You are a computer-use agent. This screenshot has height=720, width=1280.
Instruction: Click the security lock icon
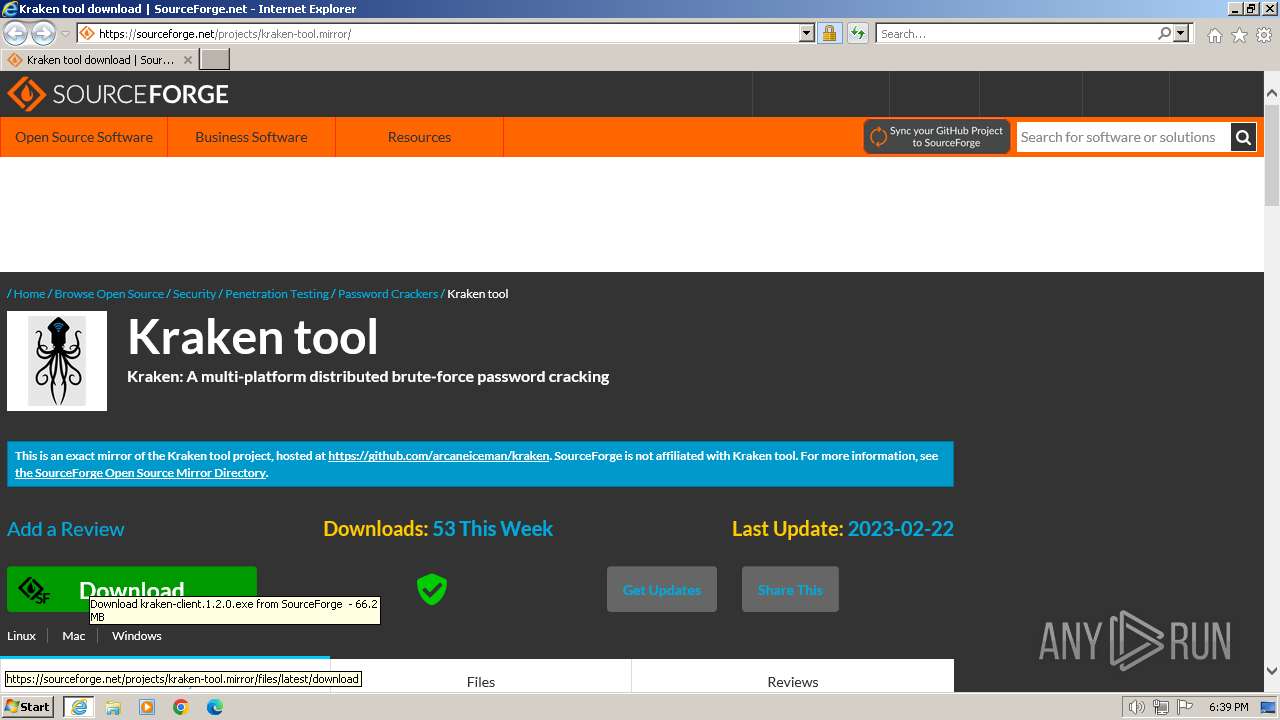tap(829, 33)
